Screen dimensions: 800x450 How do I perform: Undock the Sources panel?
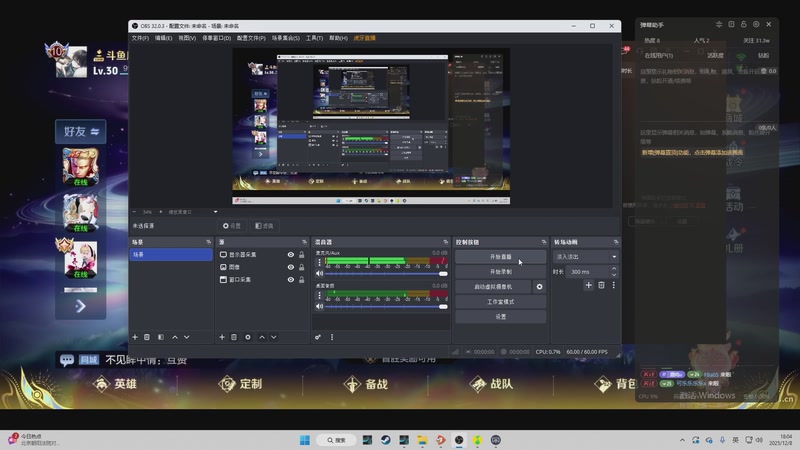(304, 242)
